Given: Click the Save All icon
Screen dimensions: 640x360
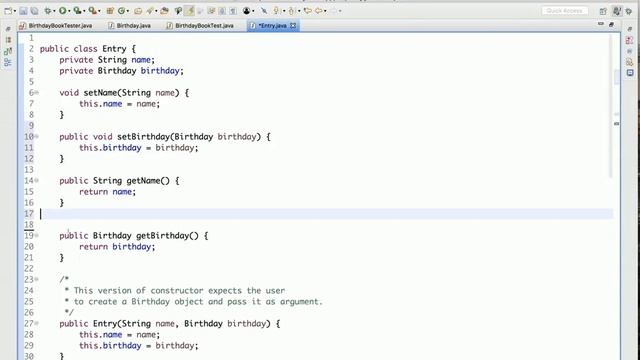Looking at the screenshot, I should [34, 11].
